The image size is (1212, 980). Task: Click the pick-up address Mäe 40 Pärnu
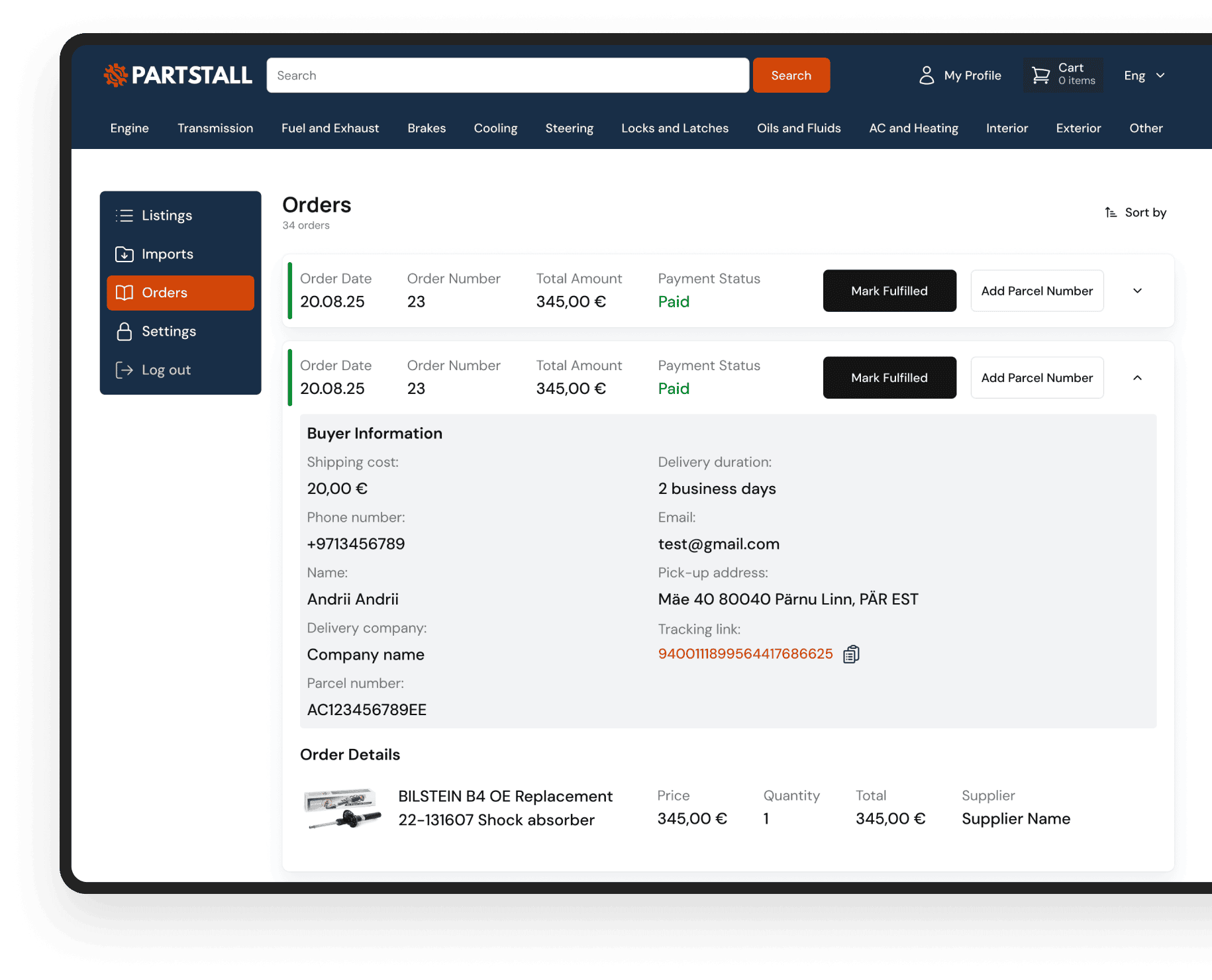coord(788,599)
